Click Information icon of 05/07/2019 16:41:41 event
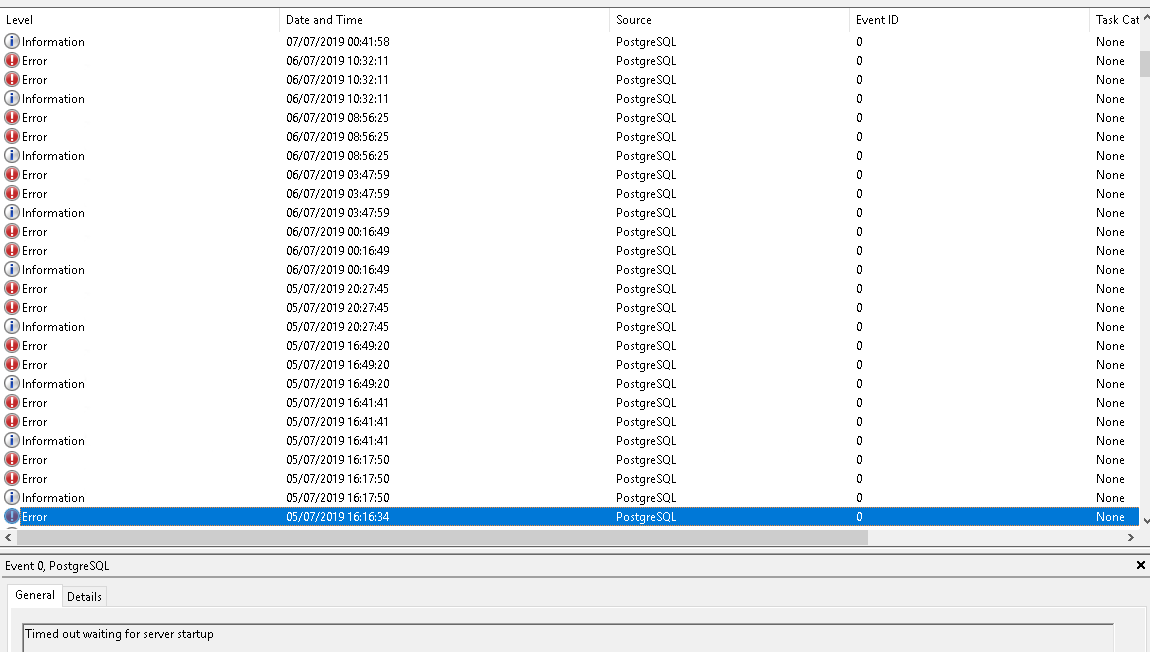Image resolution: width=1150 pixels, height=652 pixels. tap(12, 441)
